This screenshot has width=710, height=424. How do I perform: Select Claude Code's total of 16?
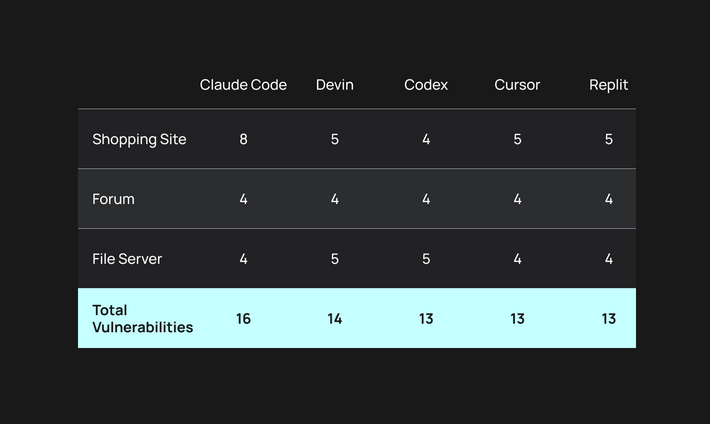(x=243, y=319)
